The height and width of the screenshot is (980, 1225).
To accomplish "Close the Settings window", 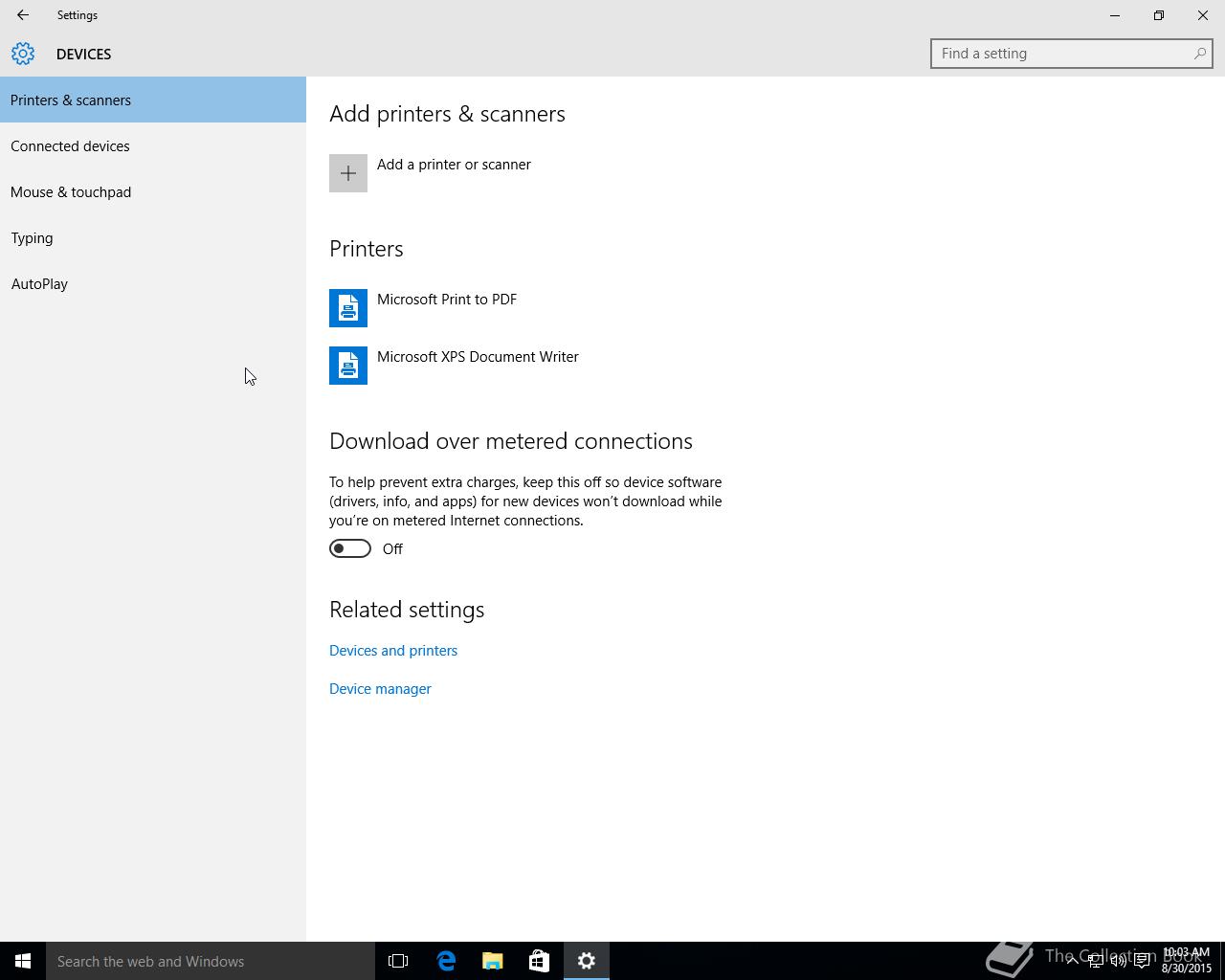I will 1203,15.
